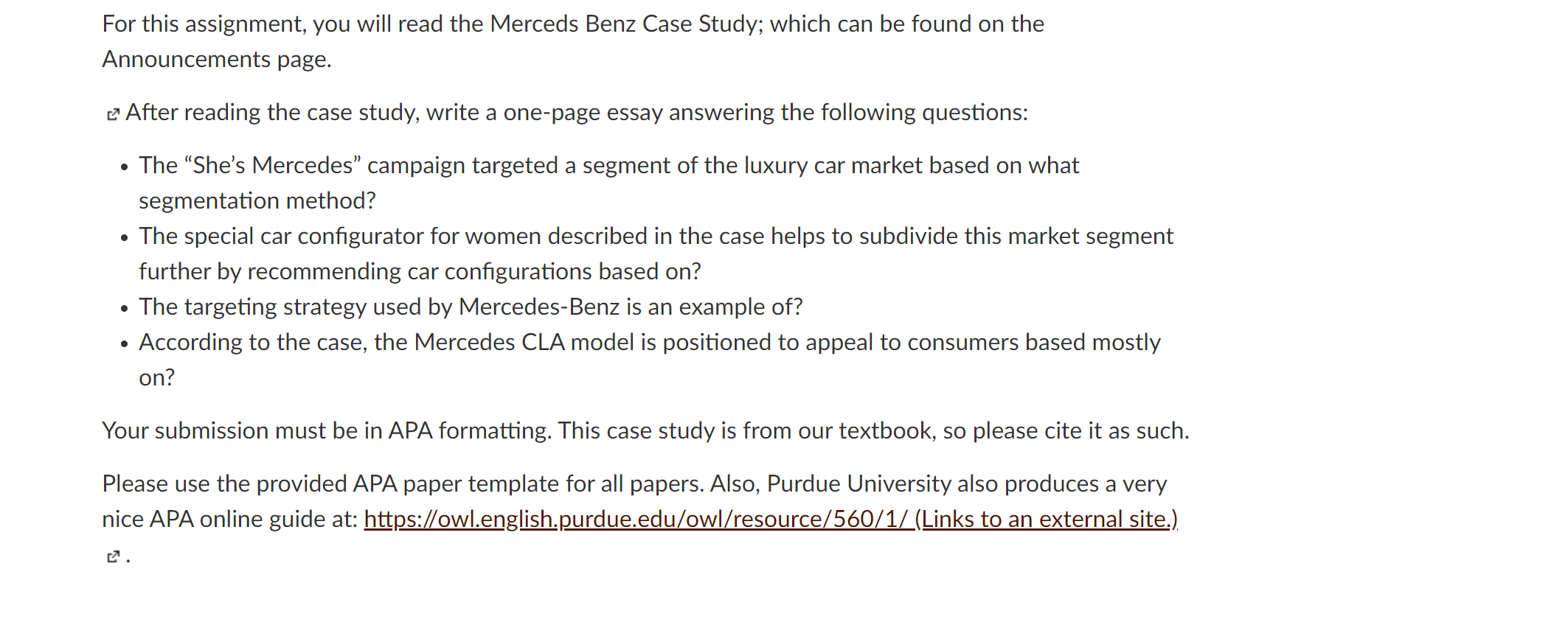The height and width of the screenshot is (625, 1568).
Task: Click 'After reading the case study' instruction line
Action: pos(576,112)
